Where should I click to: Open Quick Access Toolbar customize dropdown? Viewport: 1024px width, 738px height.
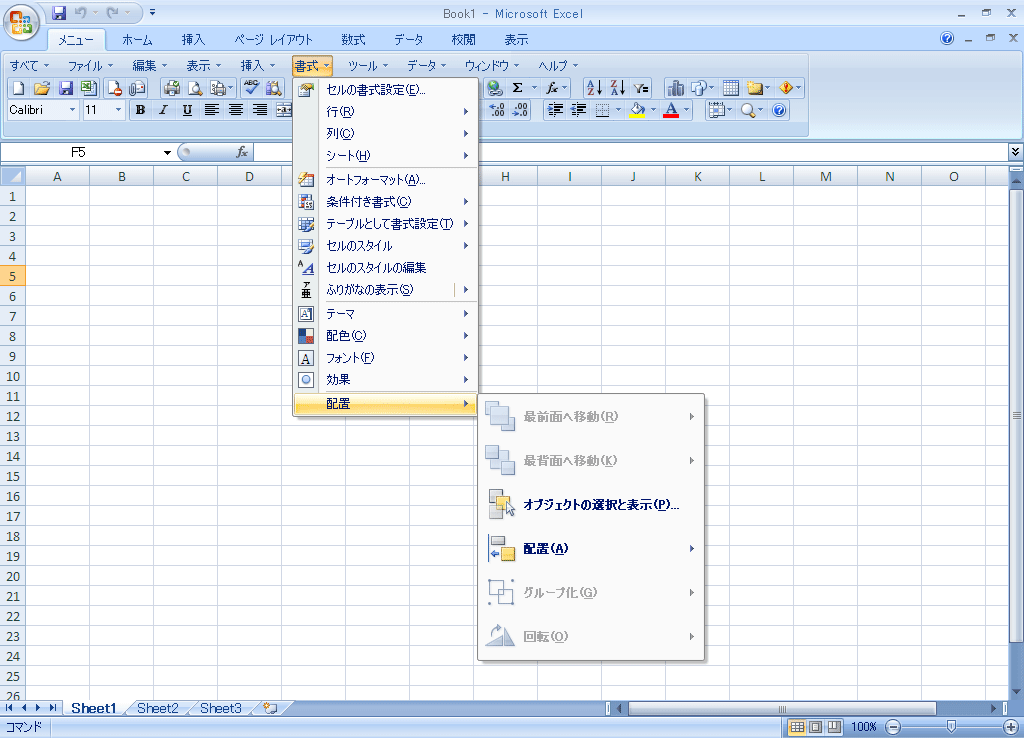tap(152, 12)
